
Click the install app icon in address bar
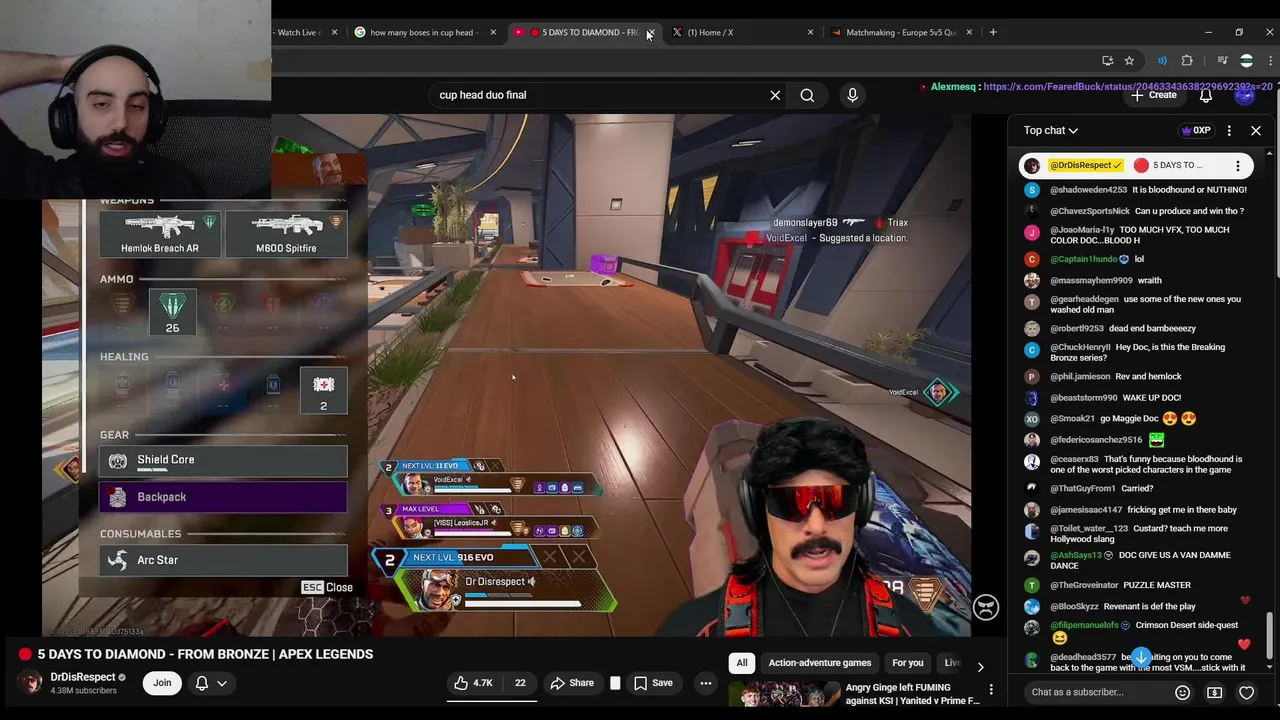click(x=1107, y=60)
